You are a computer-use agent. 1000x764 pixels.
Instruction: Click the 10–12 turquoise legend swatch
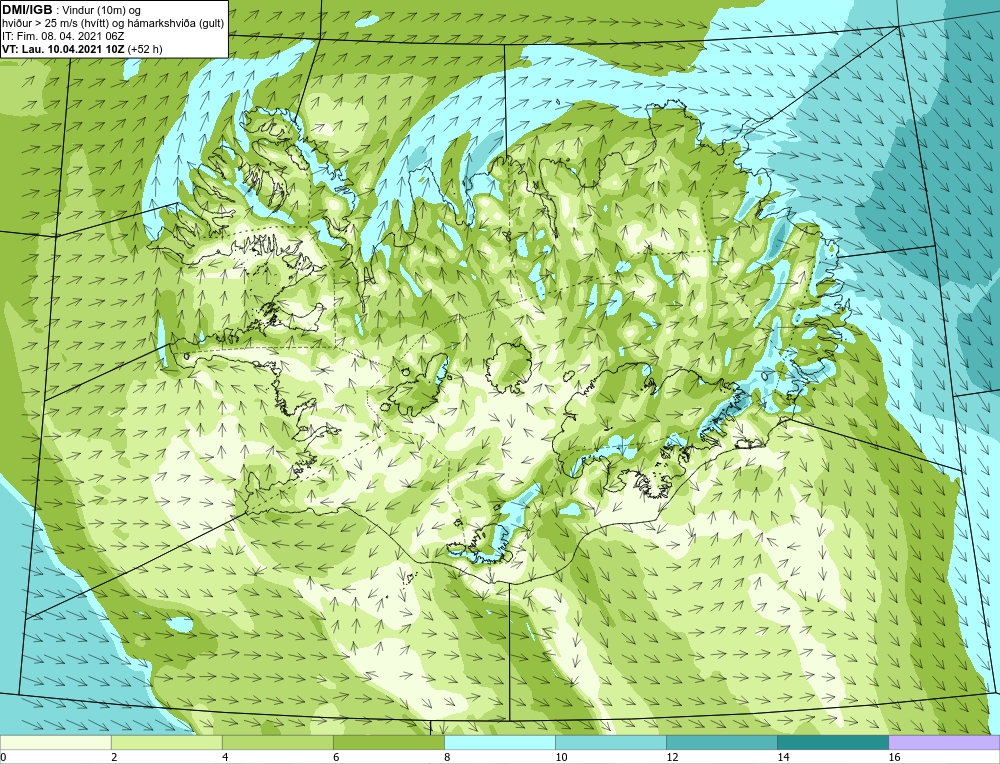pyautogui.click(x=611, y=742)
